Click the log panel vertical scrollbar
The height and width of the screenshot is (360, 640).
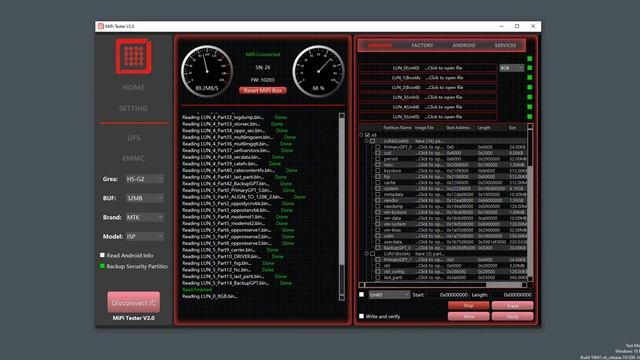(x=342, y=207)
